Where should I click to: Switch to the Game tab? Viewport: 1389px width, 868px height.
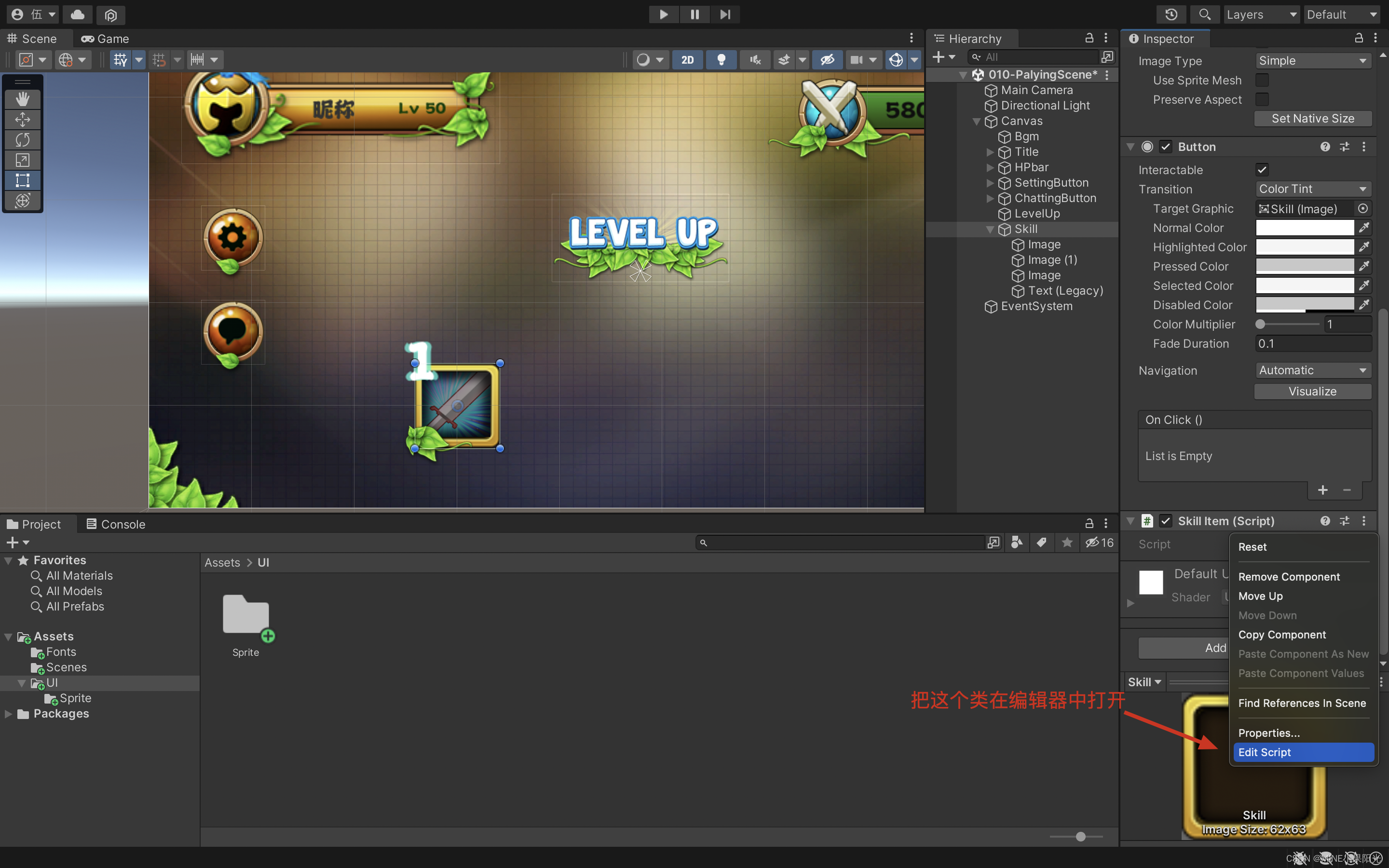105,39
